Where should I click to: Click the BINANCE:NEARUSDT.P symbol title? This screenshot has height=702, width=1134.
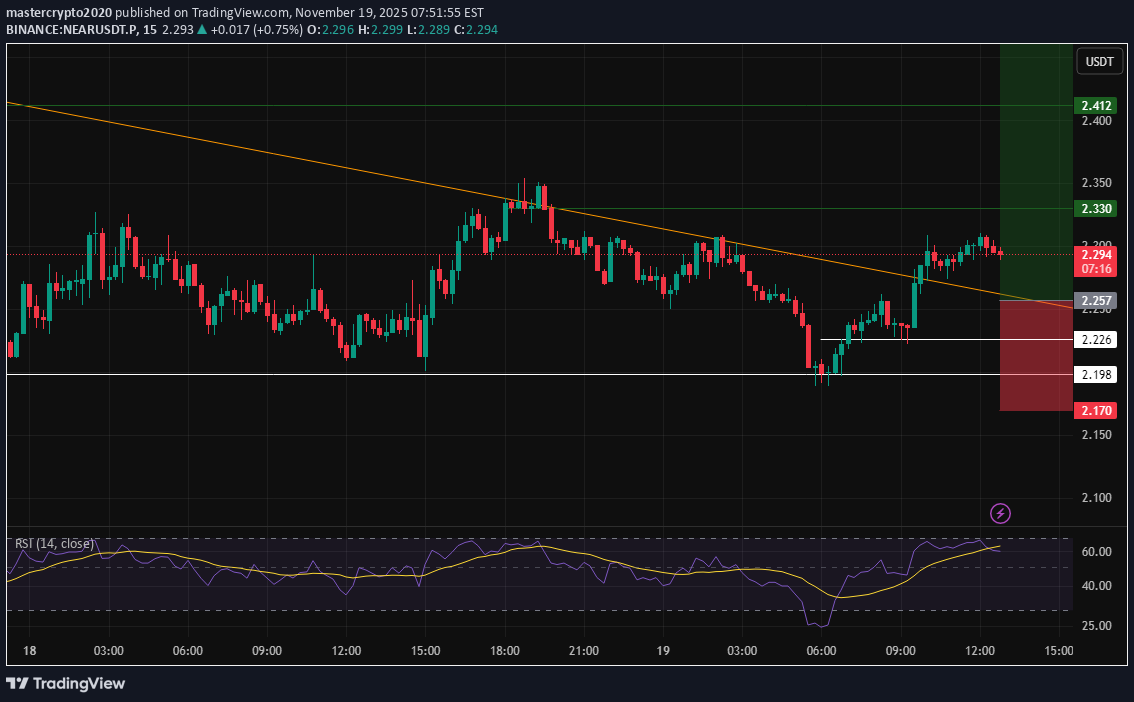coord(71,30)
